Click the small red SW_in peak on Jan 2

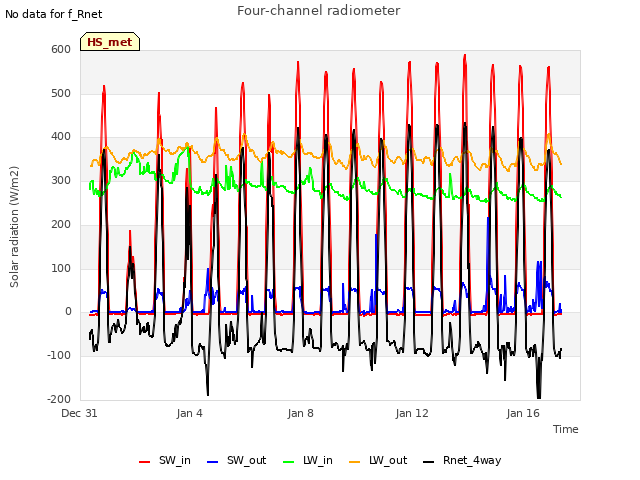coord(130,231)
